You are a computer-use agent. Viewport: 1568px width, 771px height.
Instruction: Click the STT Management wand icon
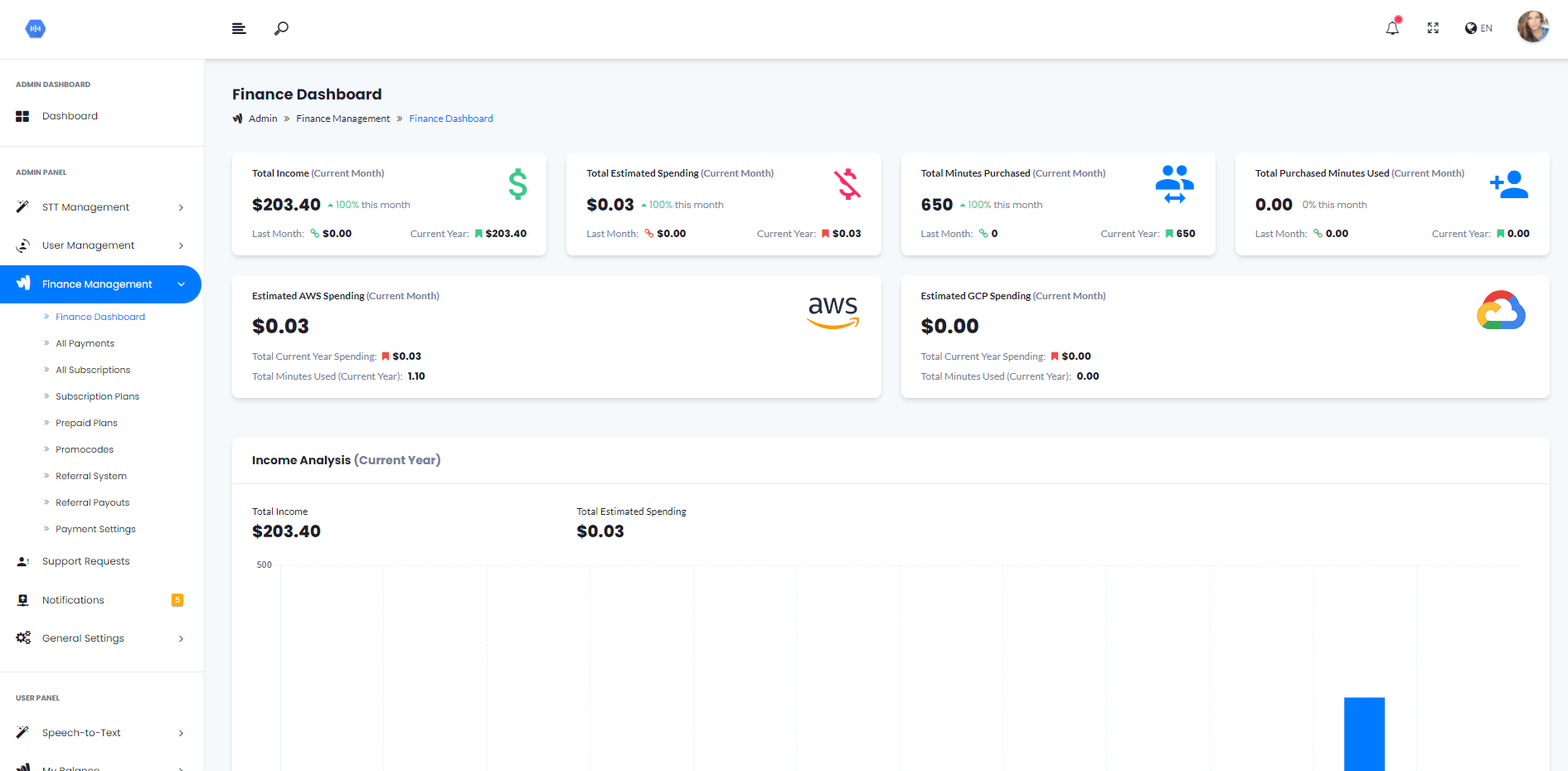point(22,206)
